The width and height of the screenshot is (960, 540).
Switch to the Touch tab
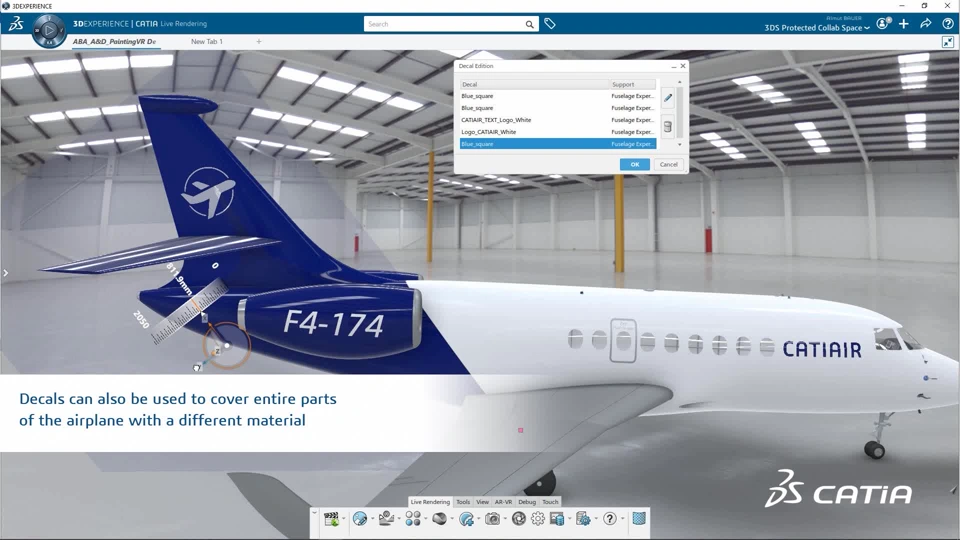(x=550, y=502)
